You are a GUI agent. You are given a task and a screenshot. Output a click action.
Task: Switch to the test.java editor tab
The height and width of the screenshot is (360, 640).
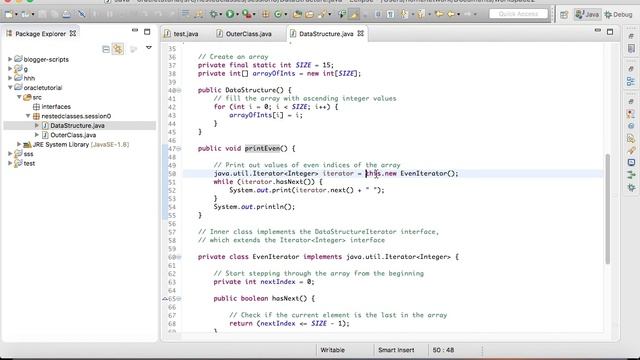(x=181, y=34)
